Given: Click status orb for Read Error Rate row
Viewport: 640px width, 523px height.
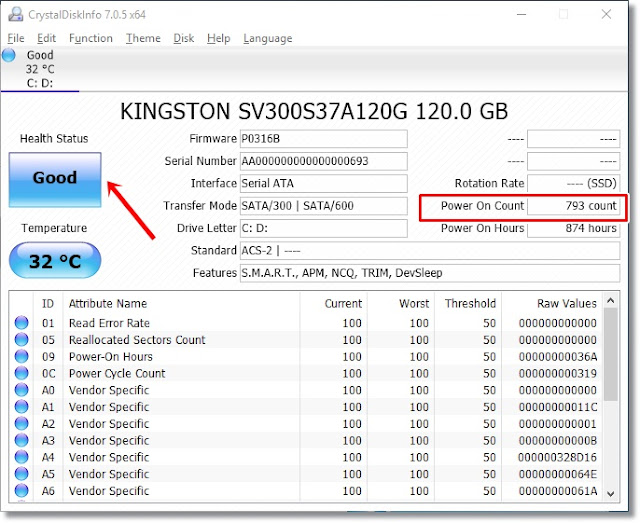Looking at the screenshot, I should coord(21,323).
